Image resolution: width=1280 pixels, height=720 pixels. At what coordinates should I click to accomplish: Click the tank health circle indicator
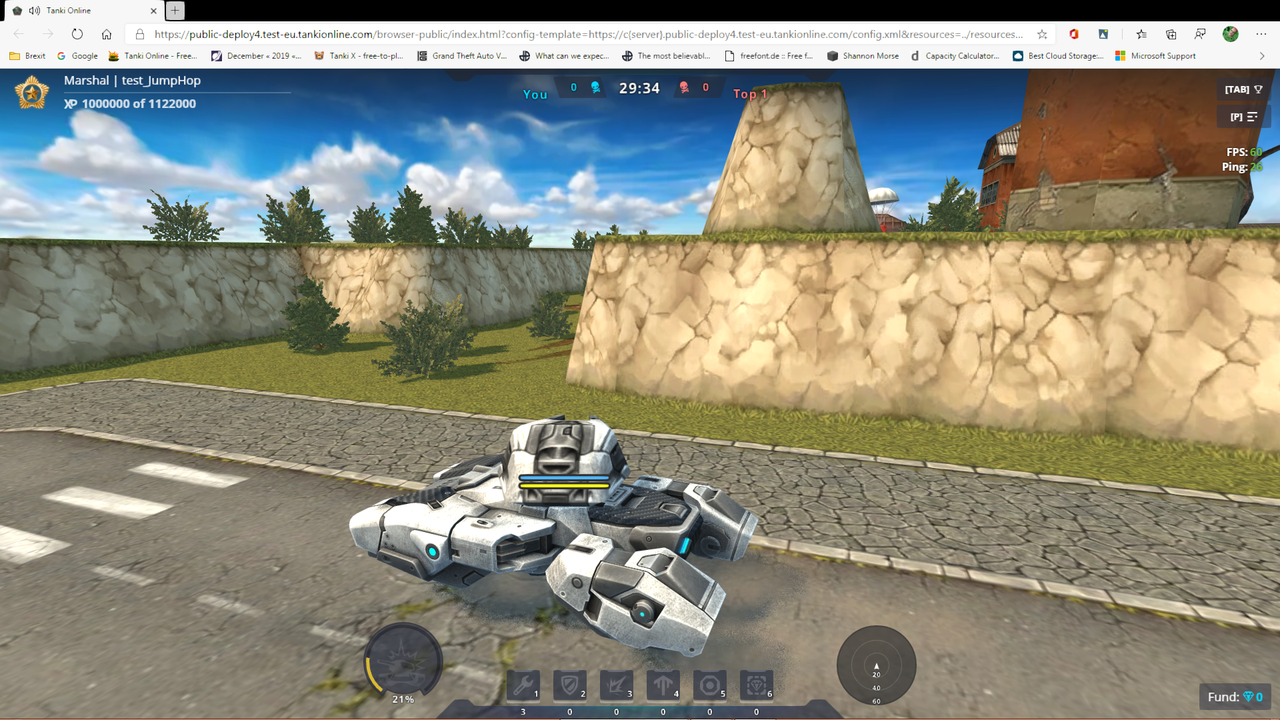point(403,658)
